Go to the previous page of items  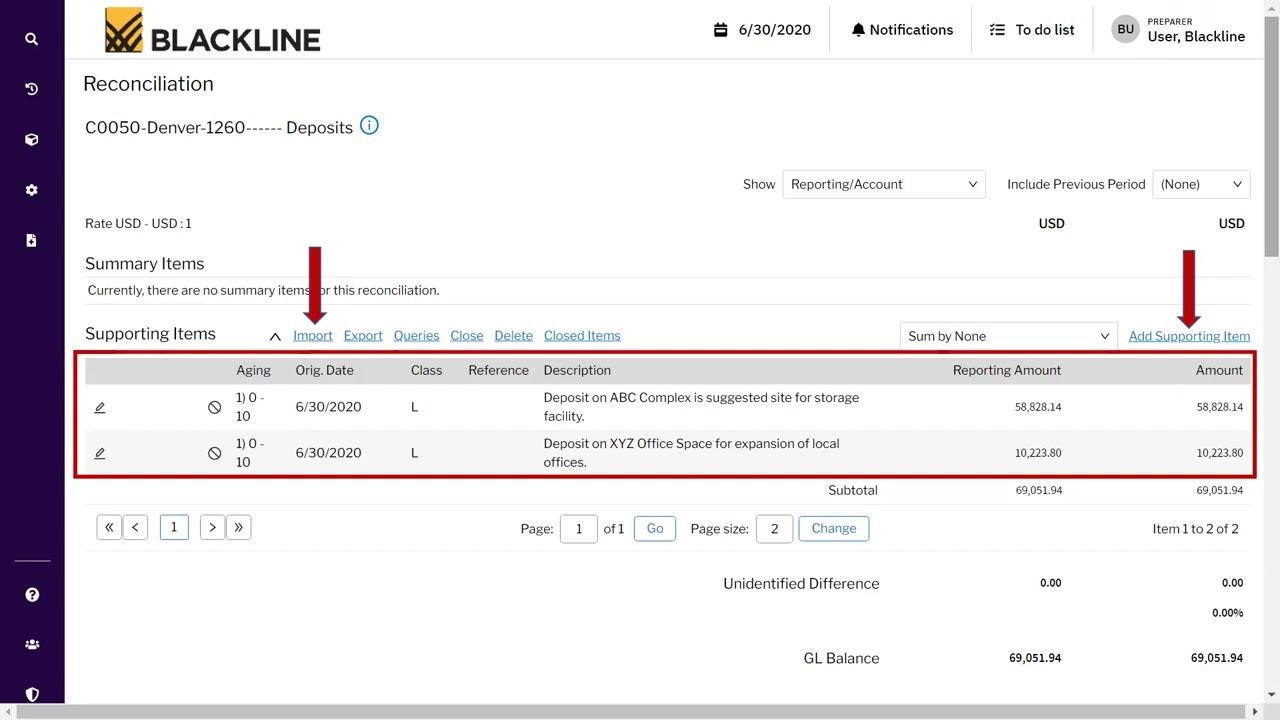click(x=135, y=528)
